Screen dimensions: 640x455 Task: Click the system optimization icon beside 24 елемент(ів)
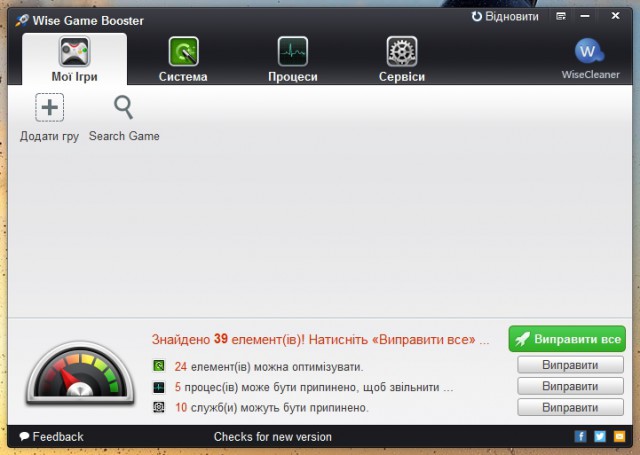pyautogui.click(x=159, y=366)
